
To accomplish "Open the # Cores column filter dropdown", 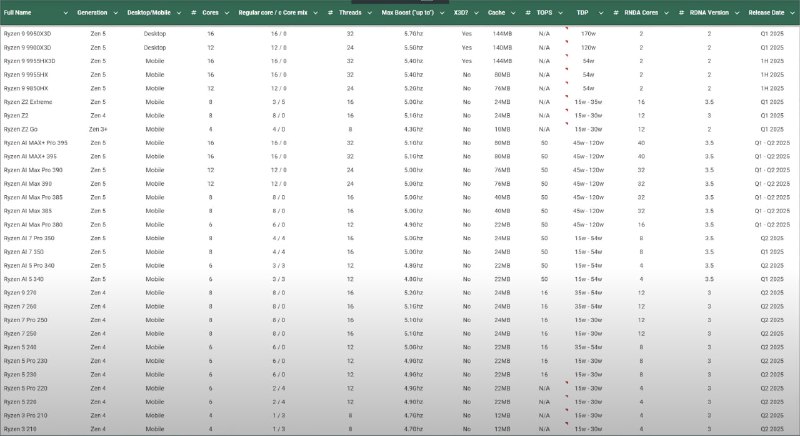I will [227, 13].
